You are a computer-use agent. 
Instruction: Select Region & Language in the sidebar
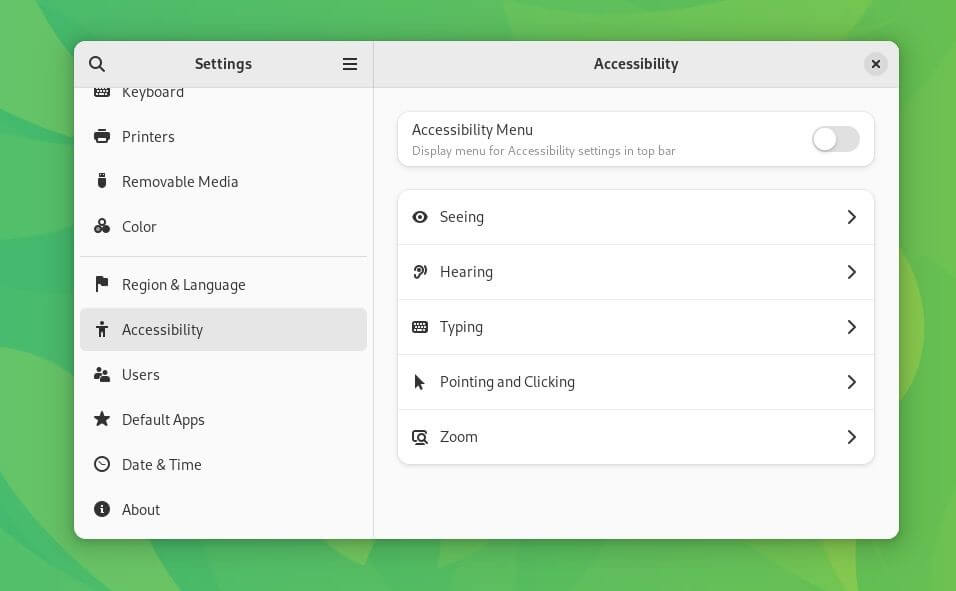point(183,284)
